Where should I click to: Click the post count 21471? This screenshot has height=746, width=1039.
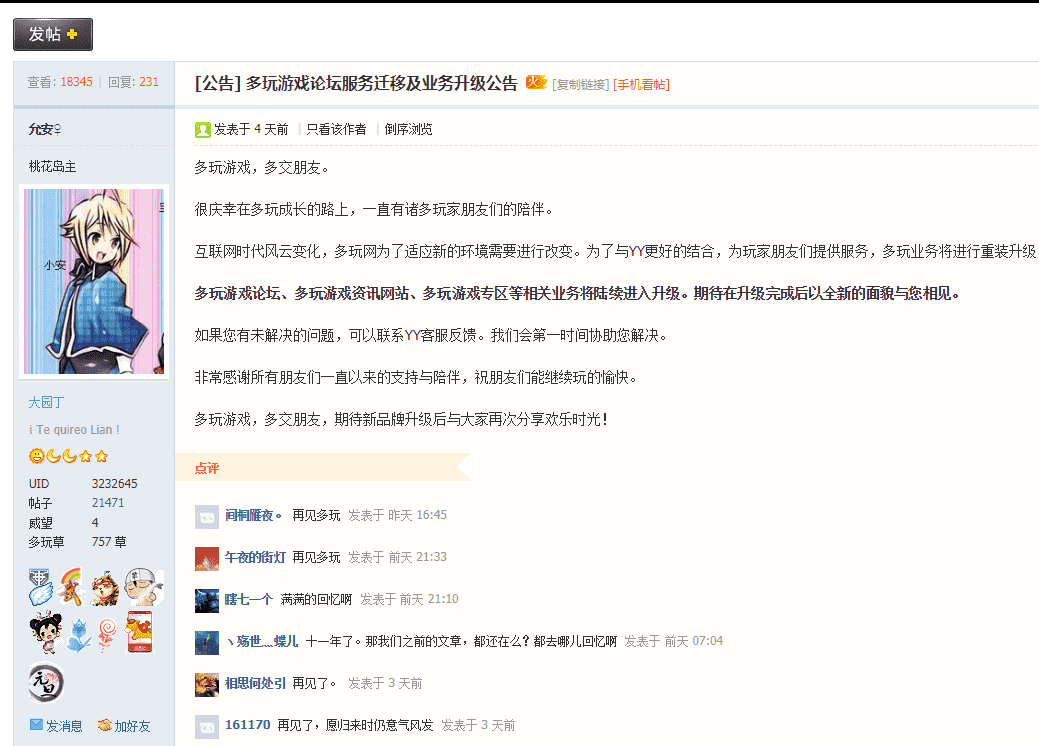108,503
